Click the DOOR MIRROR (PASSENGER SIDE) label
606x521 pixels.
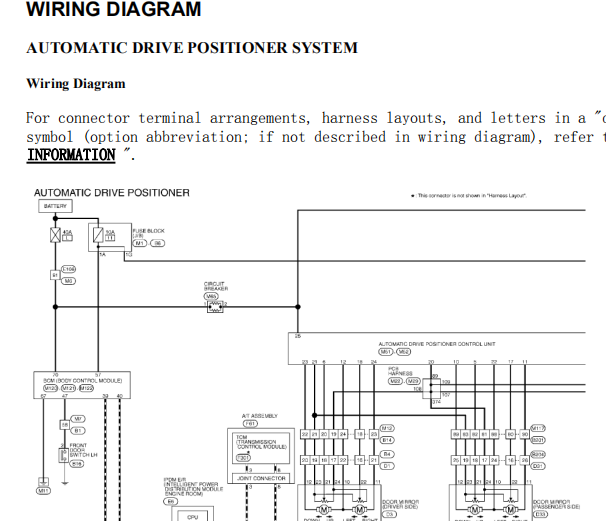click(557, 504)
